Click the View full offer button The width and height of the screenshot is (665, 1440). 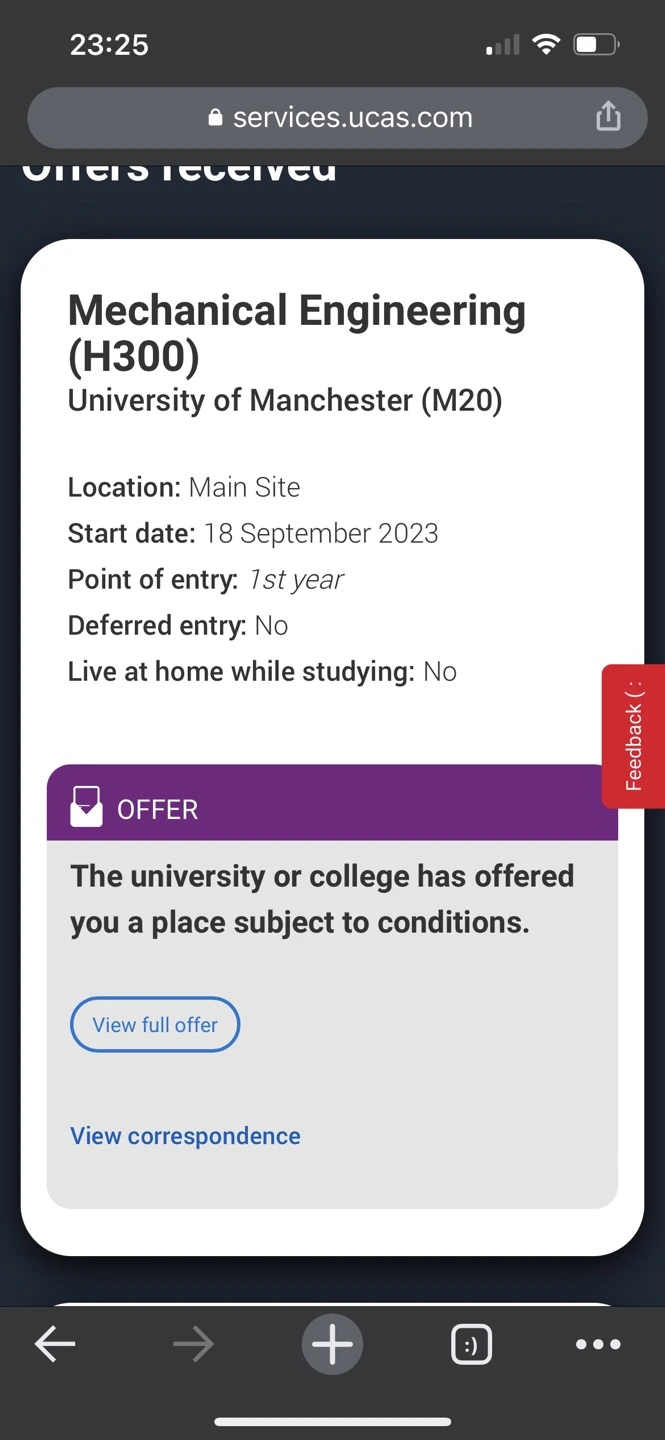point(155,1024)
